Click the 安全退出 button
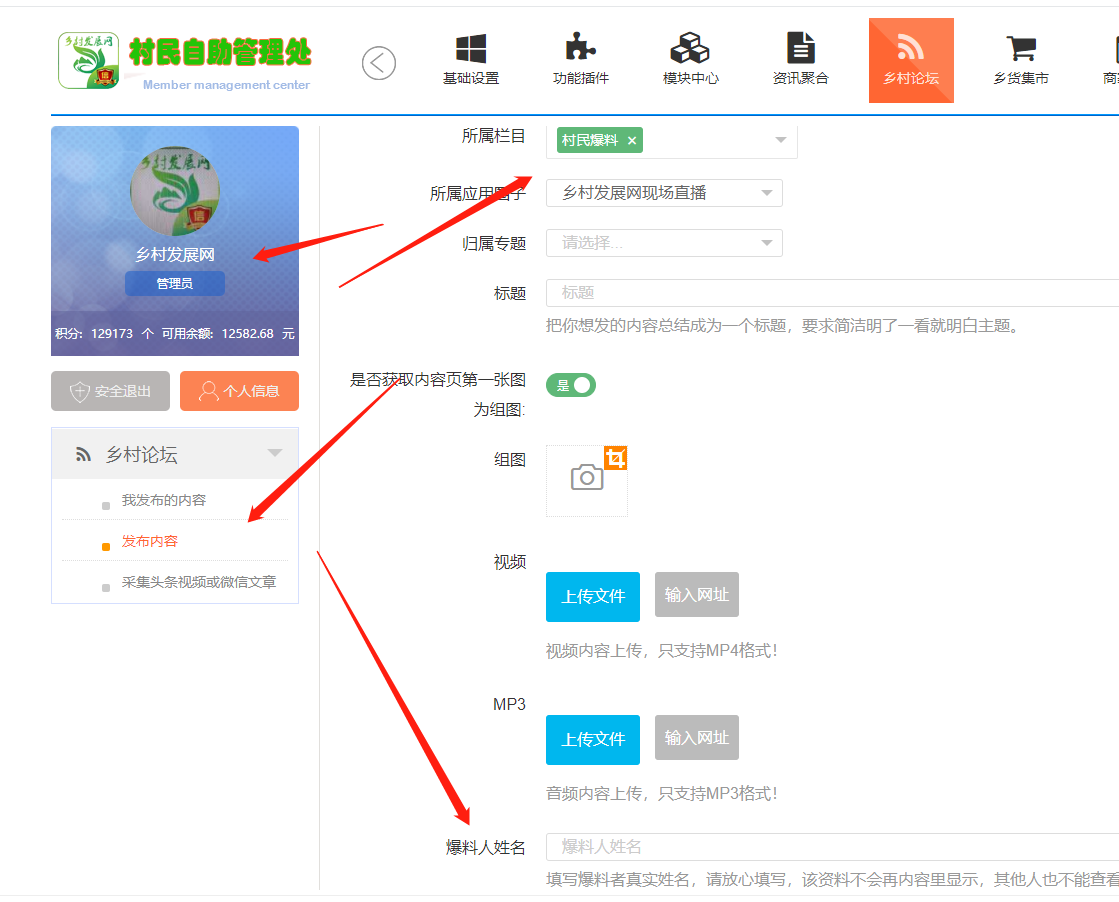1119x902 pixels. (x=110, y=391)
